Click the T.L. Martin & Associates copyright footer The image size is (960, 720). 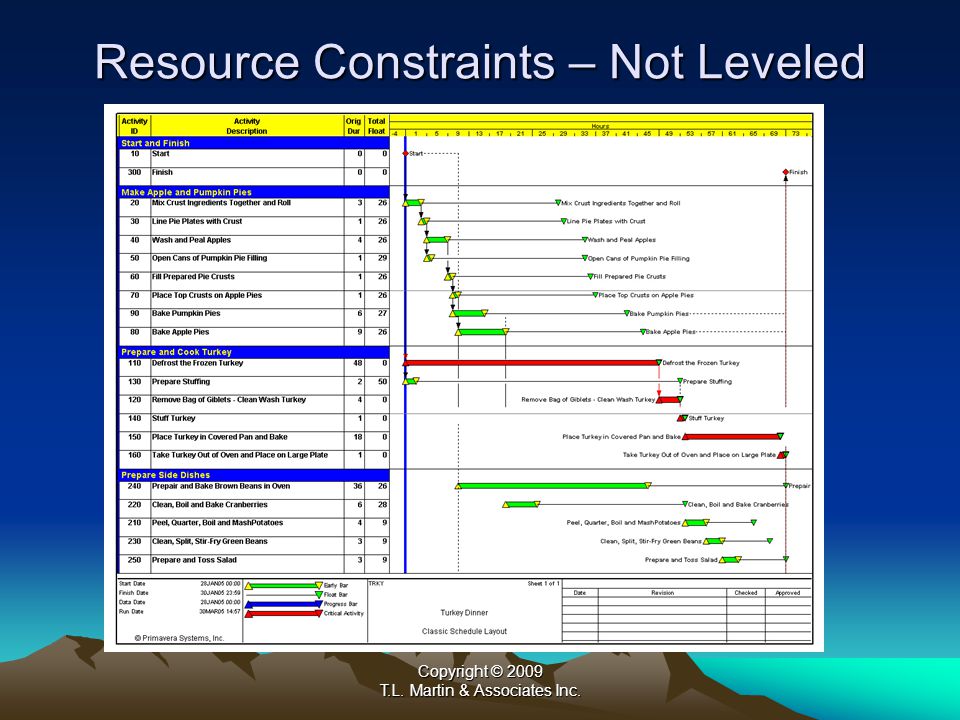479,691
